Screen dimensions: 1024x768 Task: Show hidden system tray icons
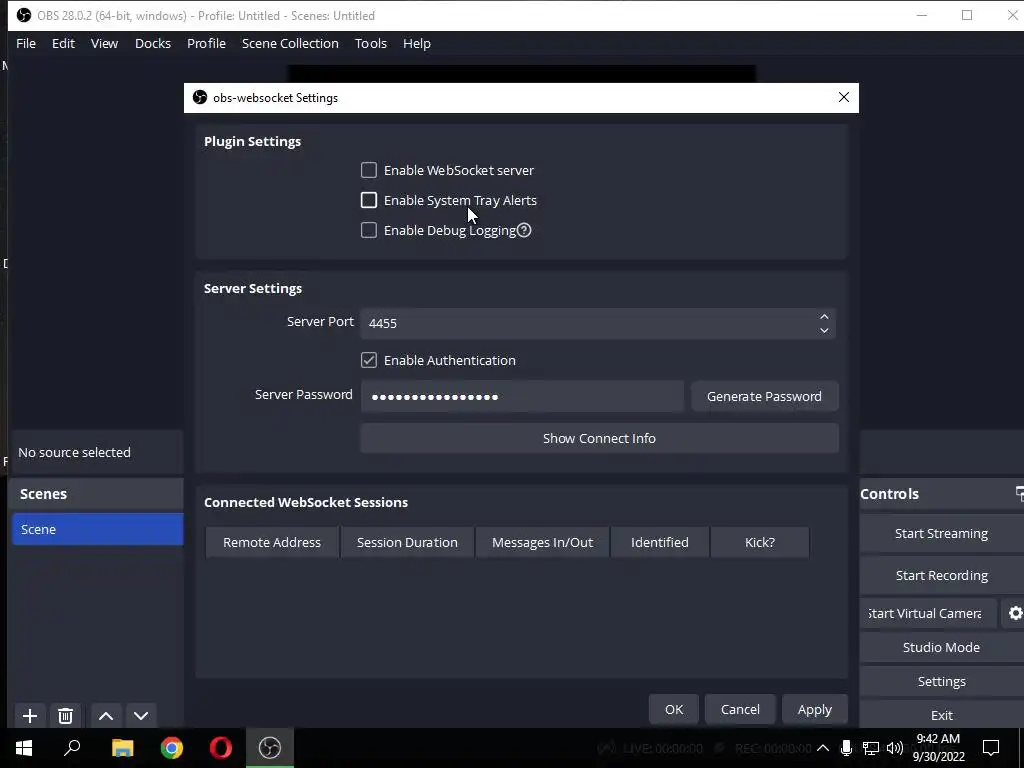(x=823, y=748)
